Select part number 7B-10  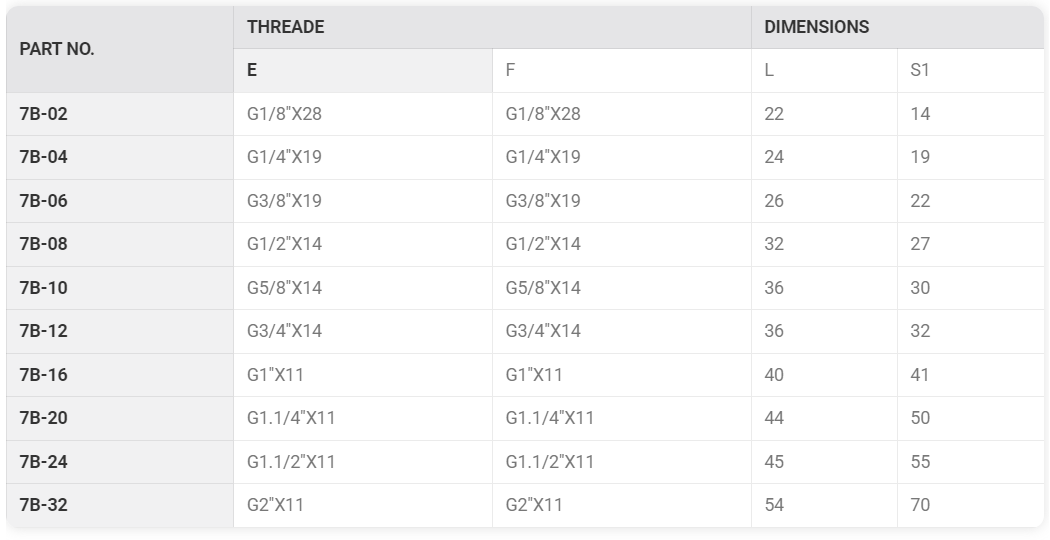pyautogui.click(x=120, y=288)
